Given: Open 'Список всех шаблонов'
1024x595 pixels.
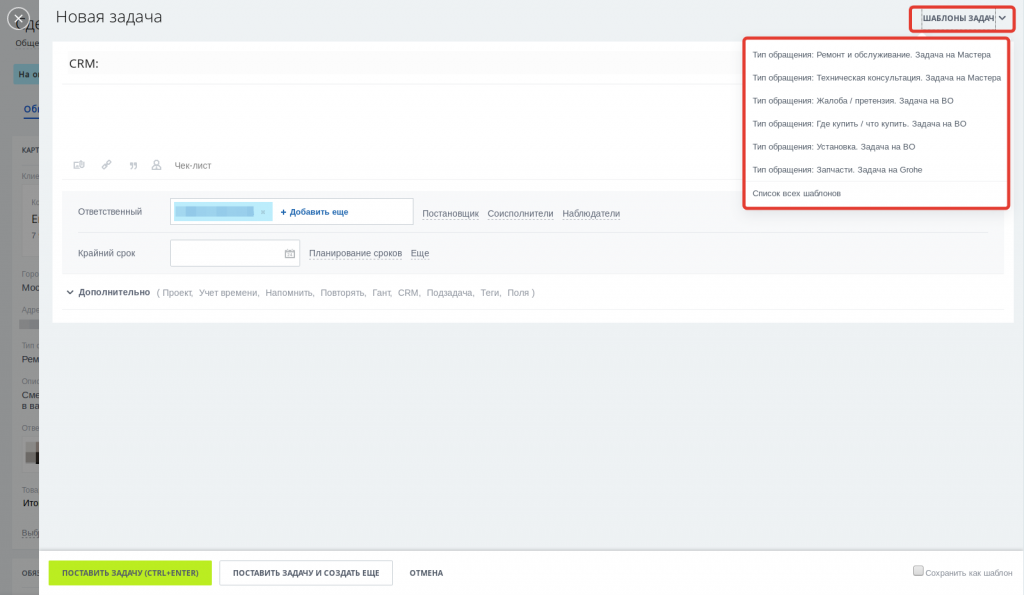Looking at the screenshot, I should (x=797, y=193).
